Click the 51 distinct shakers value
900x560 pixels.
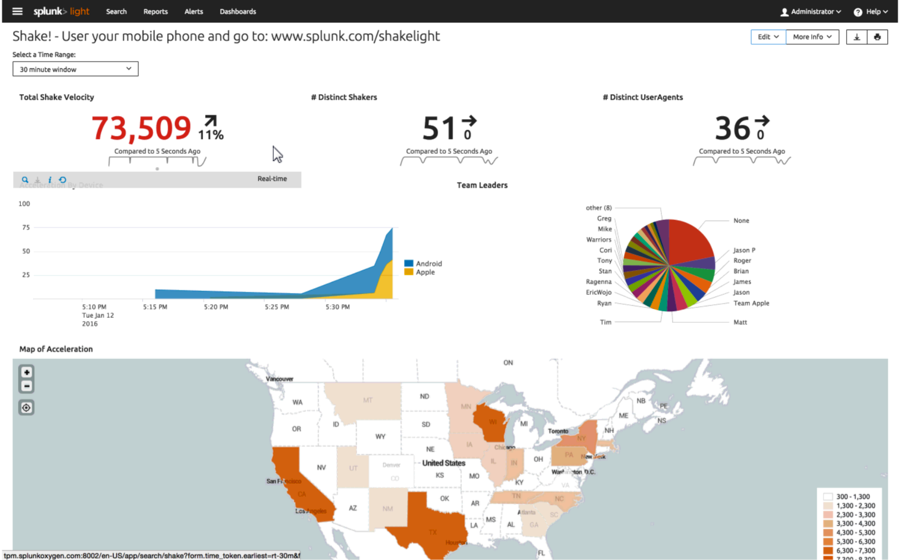pos(439,128)
